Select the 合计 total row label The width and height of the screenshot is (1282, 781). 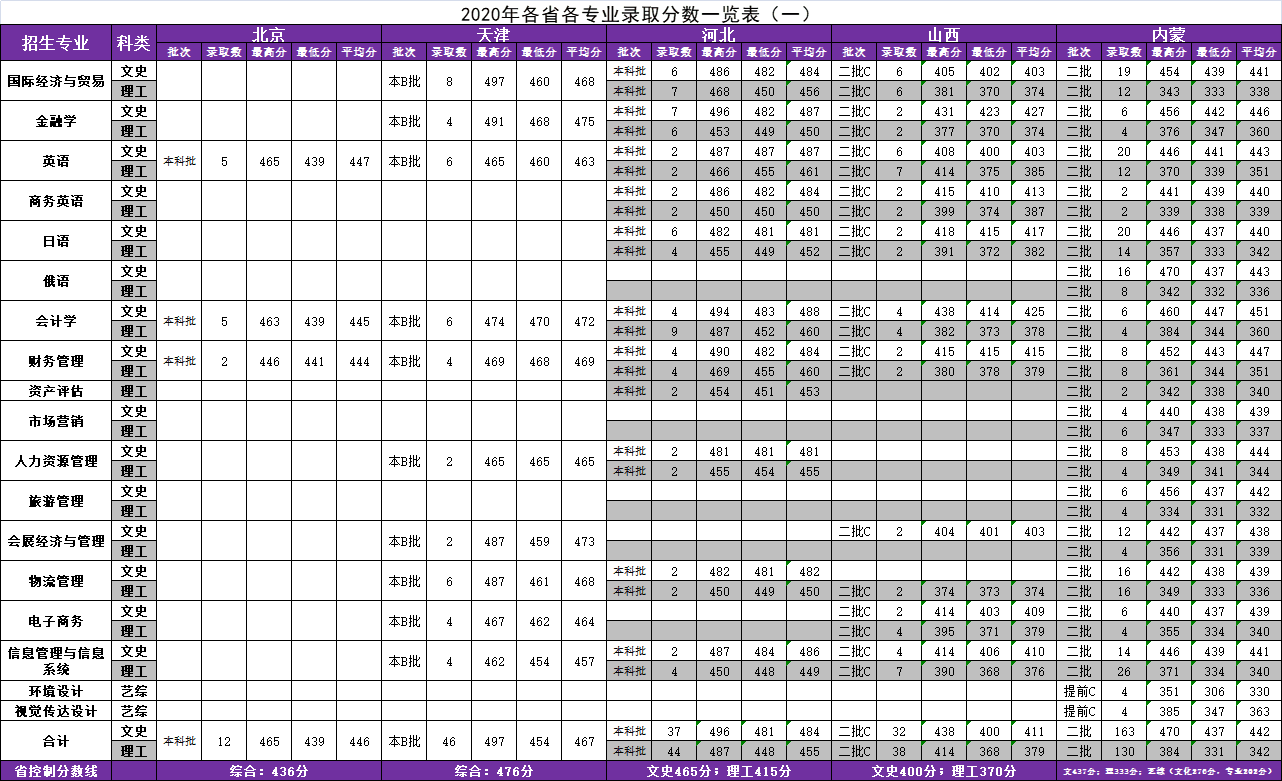click(x=56, y=741)
